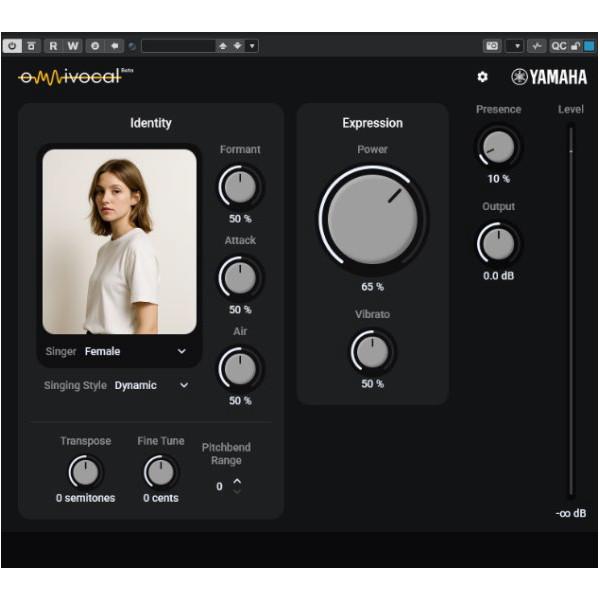The width and height of the screenshot is (600, 600).
Task: Toggle the plugin power/activate button
Action: tap(12, 46)
